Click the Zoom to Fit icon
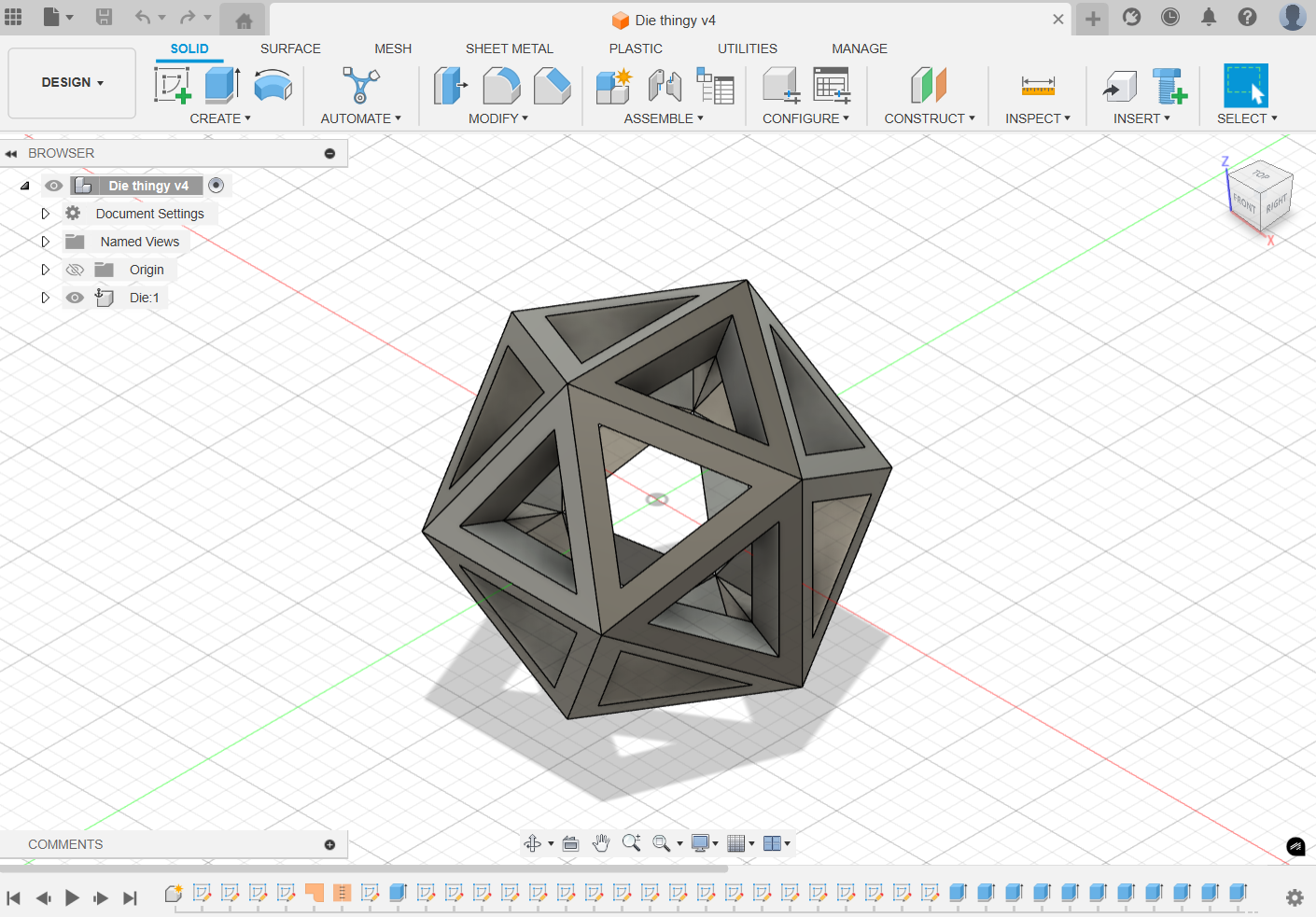 631,843
